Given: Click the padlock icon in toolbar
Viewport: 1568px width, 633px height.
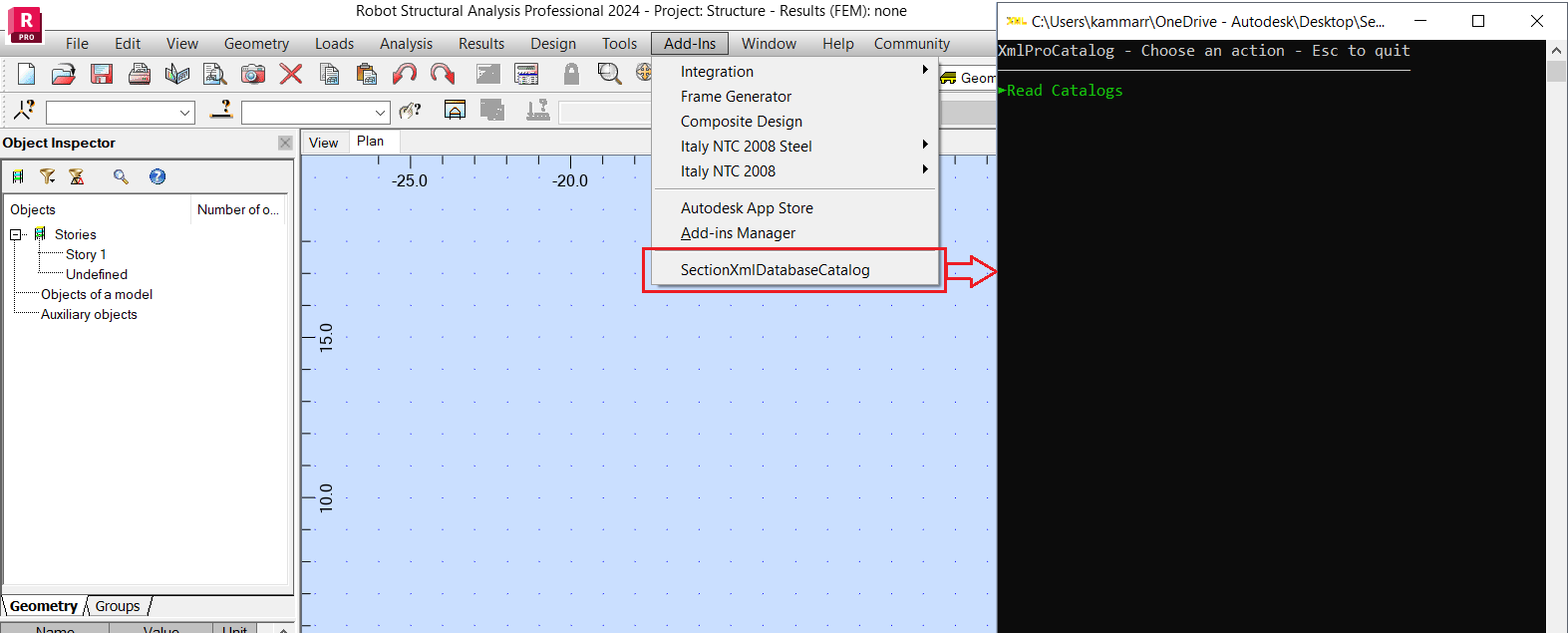Looking at the screenshot, I should coord(571,73).
